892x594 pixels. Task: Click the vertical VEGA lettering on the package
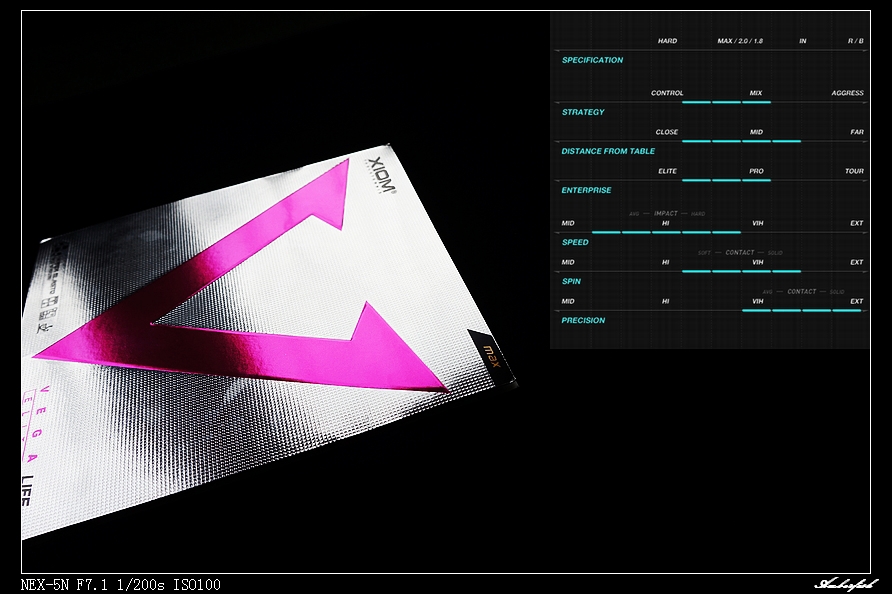(37, 424)
